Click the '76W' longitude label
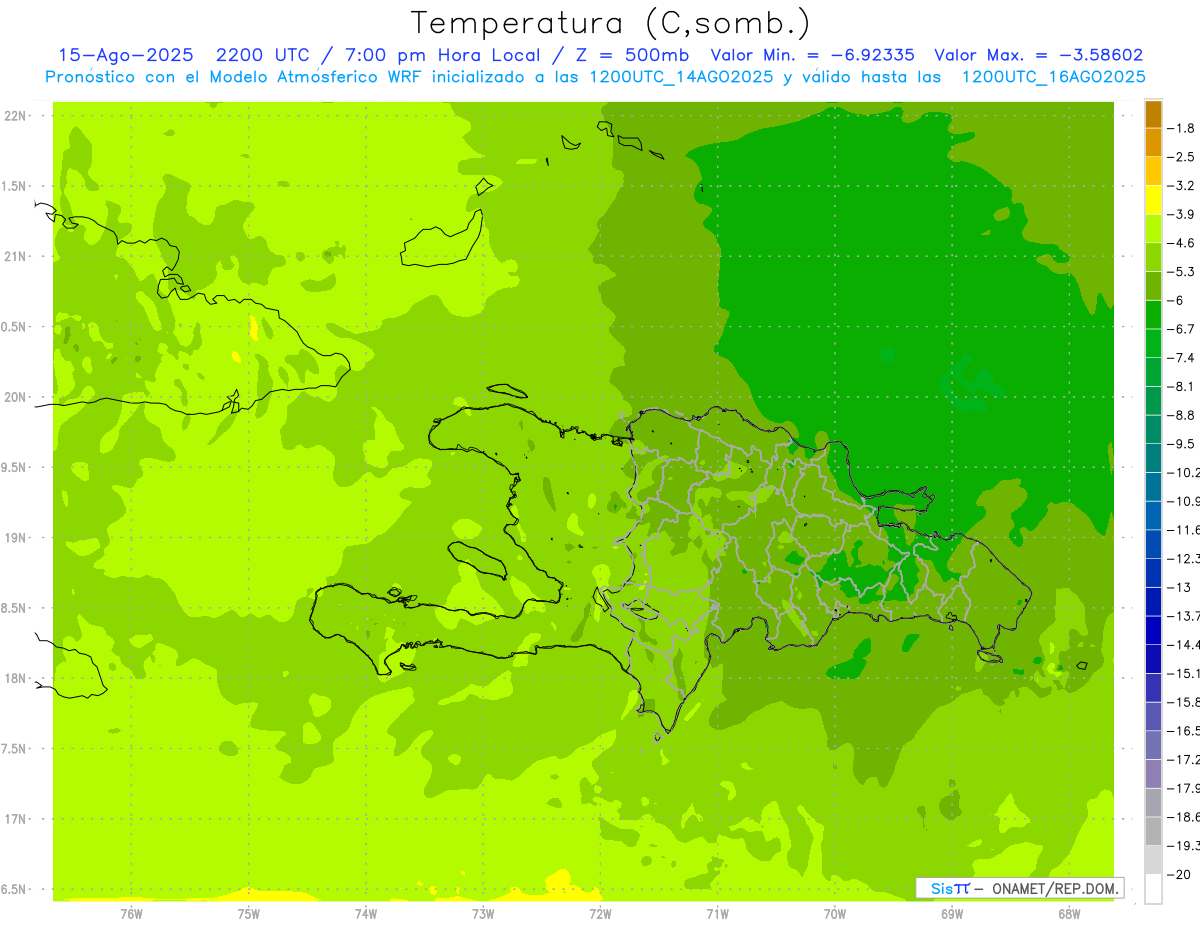 [131, 914]
